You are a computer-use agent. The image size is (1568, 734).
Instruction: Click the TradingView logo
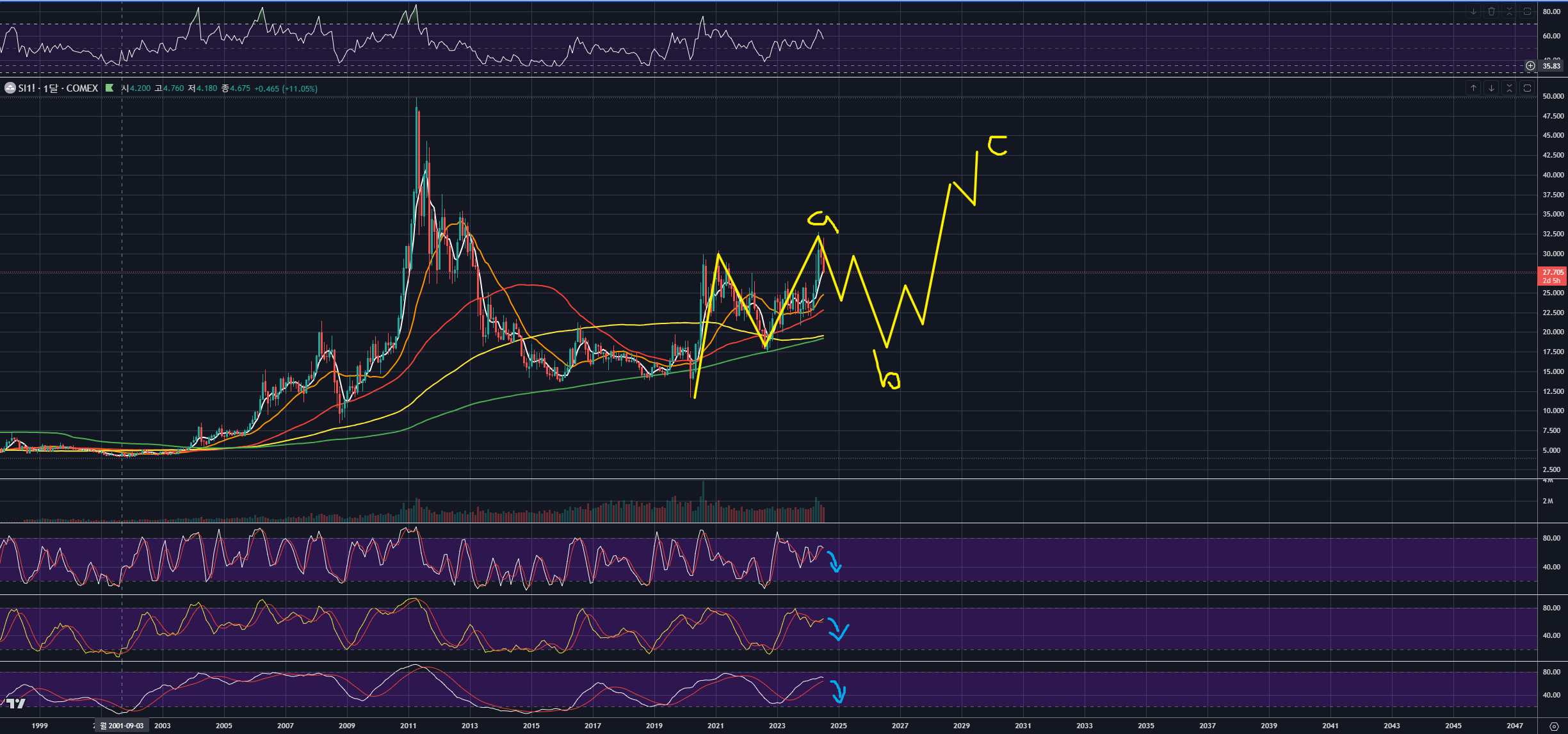click(x=15, y=704)
